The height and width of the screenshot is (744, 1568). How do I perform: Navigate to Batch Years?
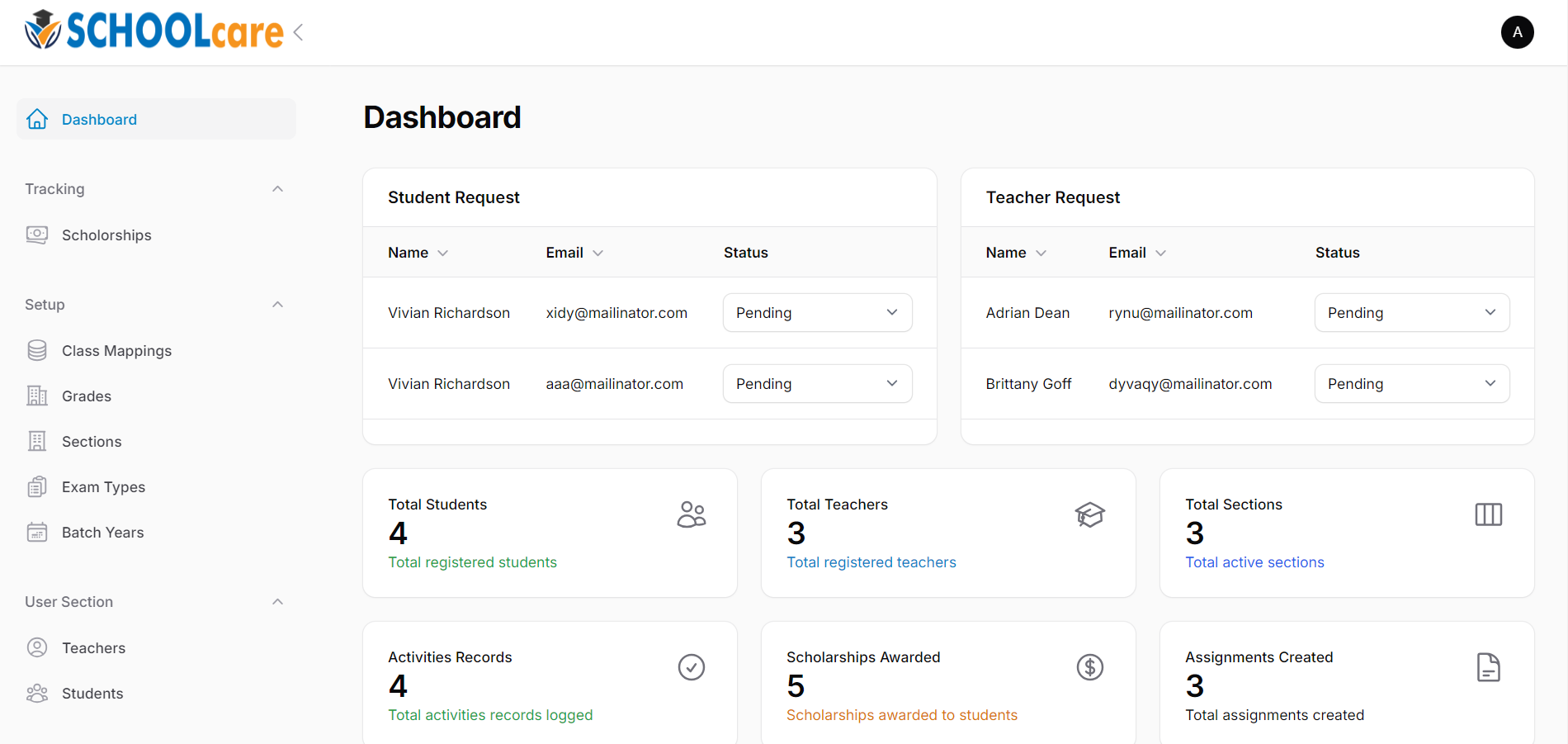(x=102, y=533)
